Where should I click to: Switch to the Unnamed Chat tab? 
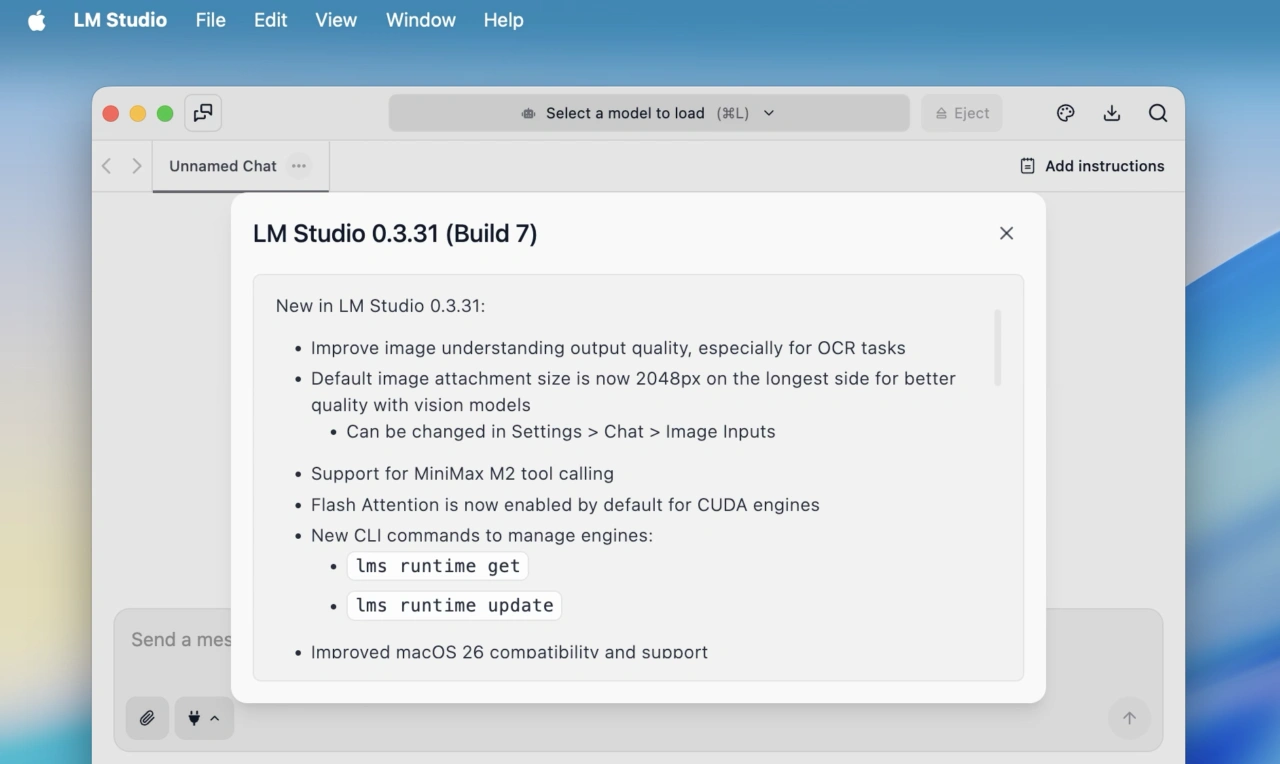tap(222, 165)
